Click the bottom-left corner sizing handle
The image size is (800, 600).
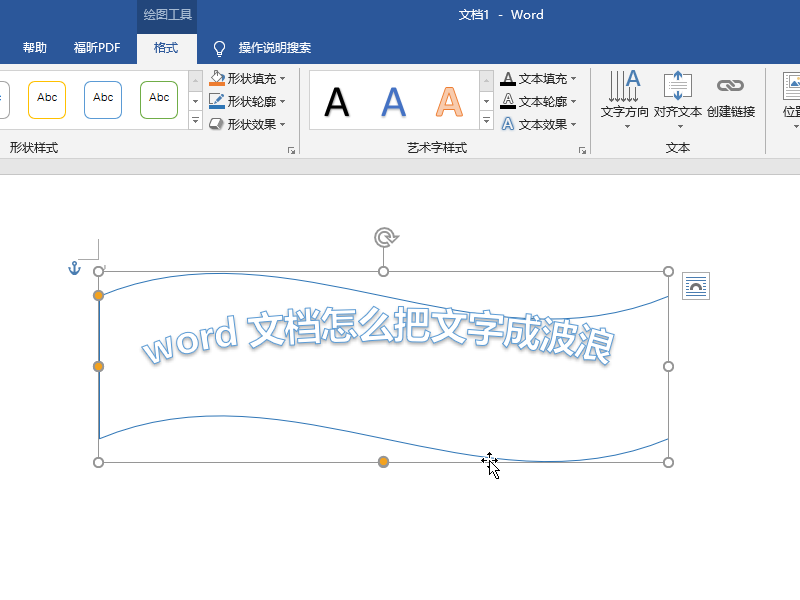(98, 462)
